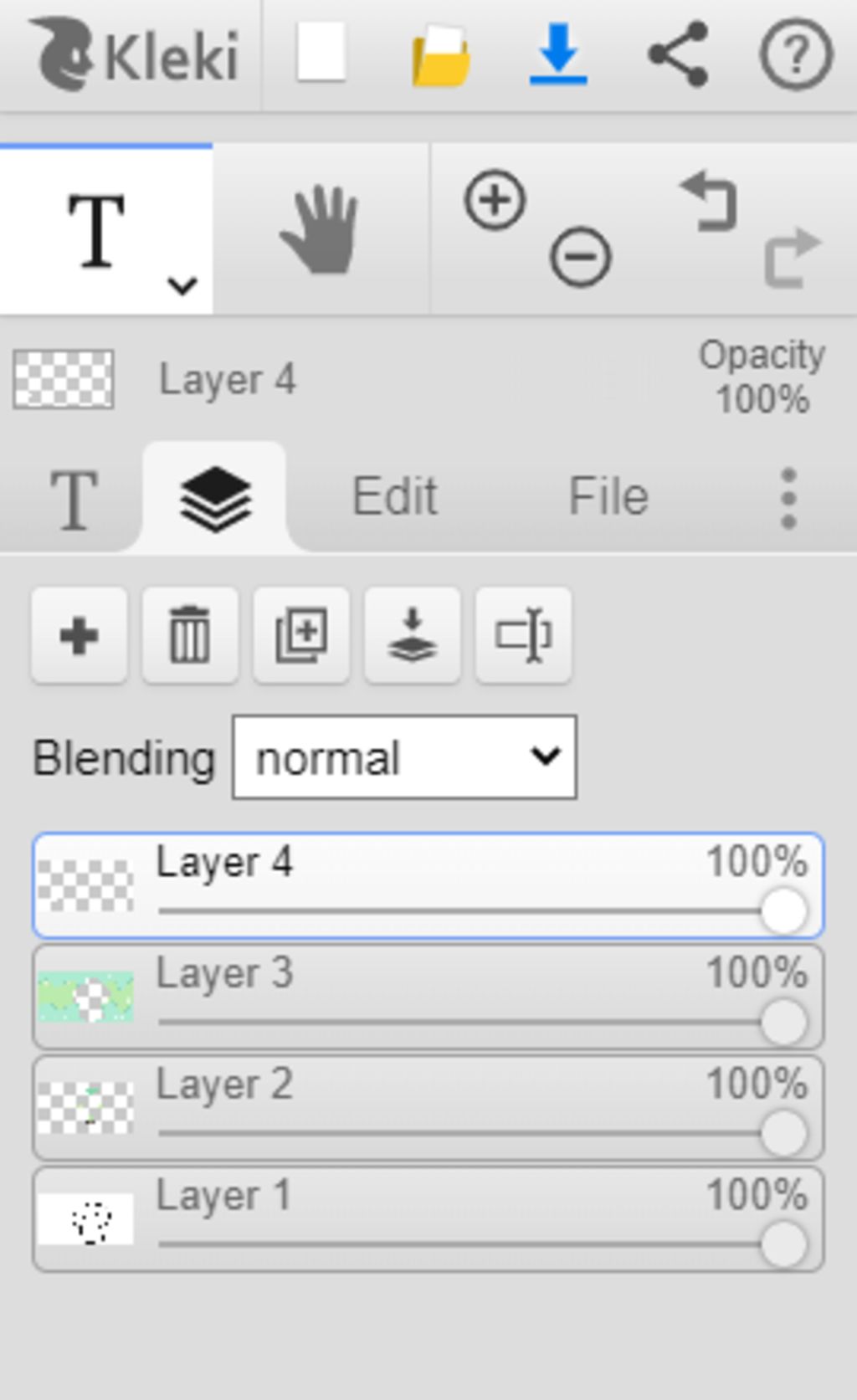This screenshot has width=857, height=1400.
Task: Zoom in with the plus magnifier
Action: tap(495, 200)
